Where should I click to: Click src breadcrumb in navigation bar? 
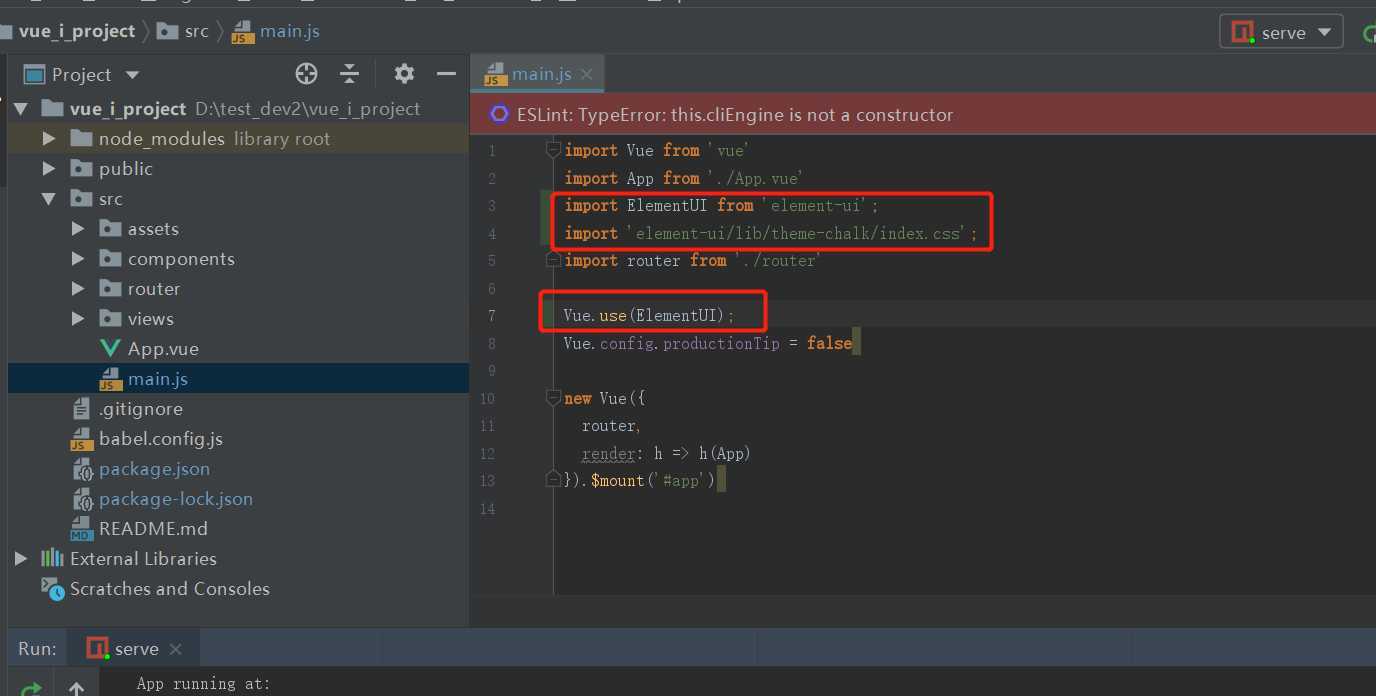197,31
